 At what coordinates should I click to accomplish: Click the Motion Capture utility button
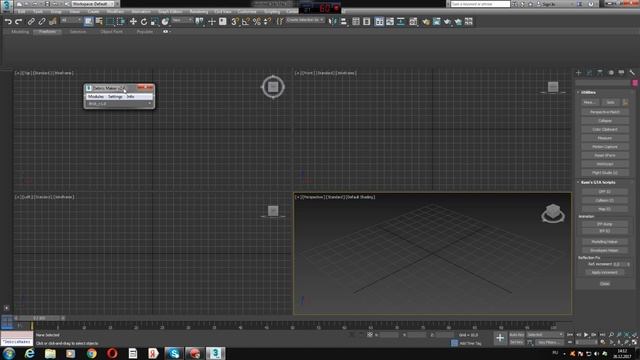click(605, 147)
